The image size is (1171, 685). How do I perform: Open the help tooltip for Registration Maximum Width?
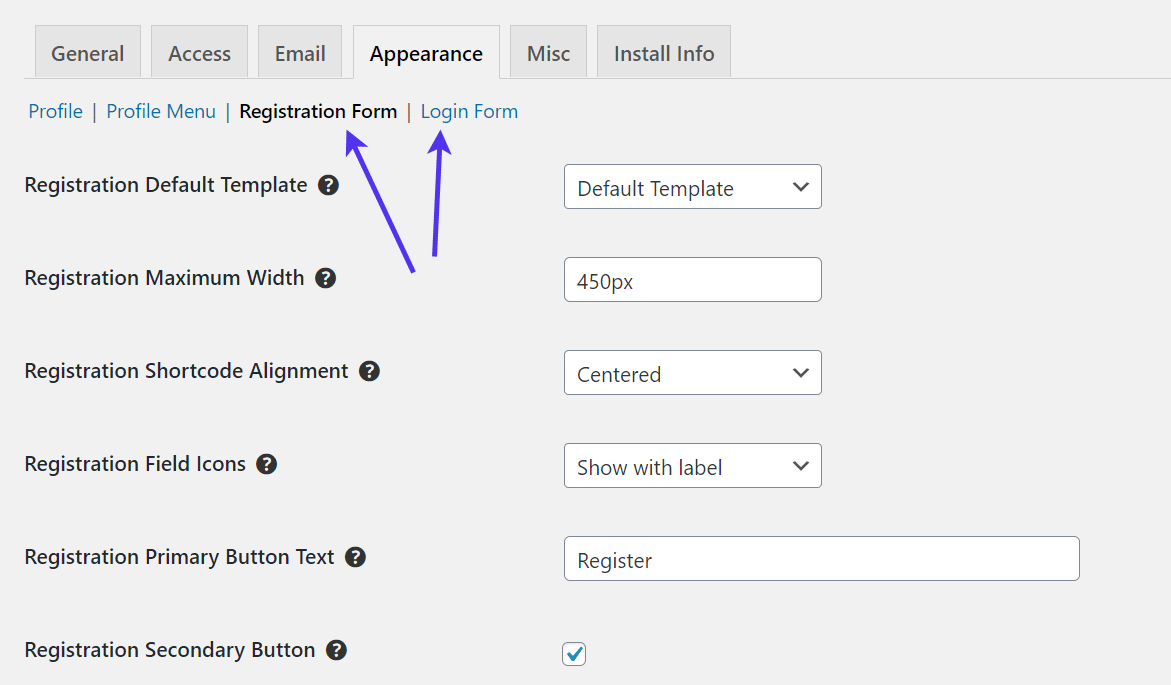click(x=325, y=278)
